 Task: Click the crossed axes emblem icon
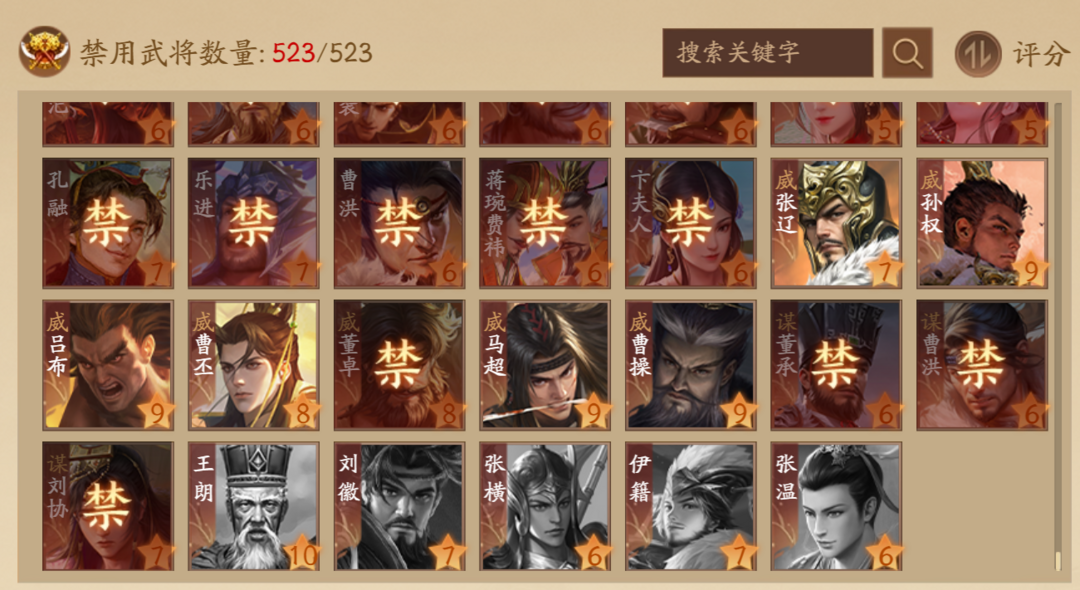[44, 51]
